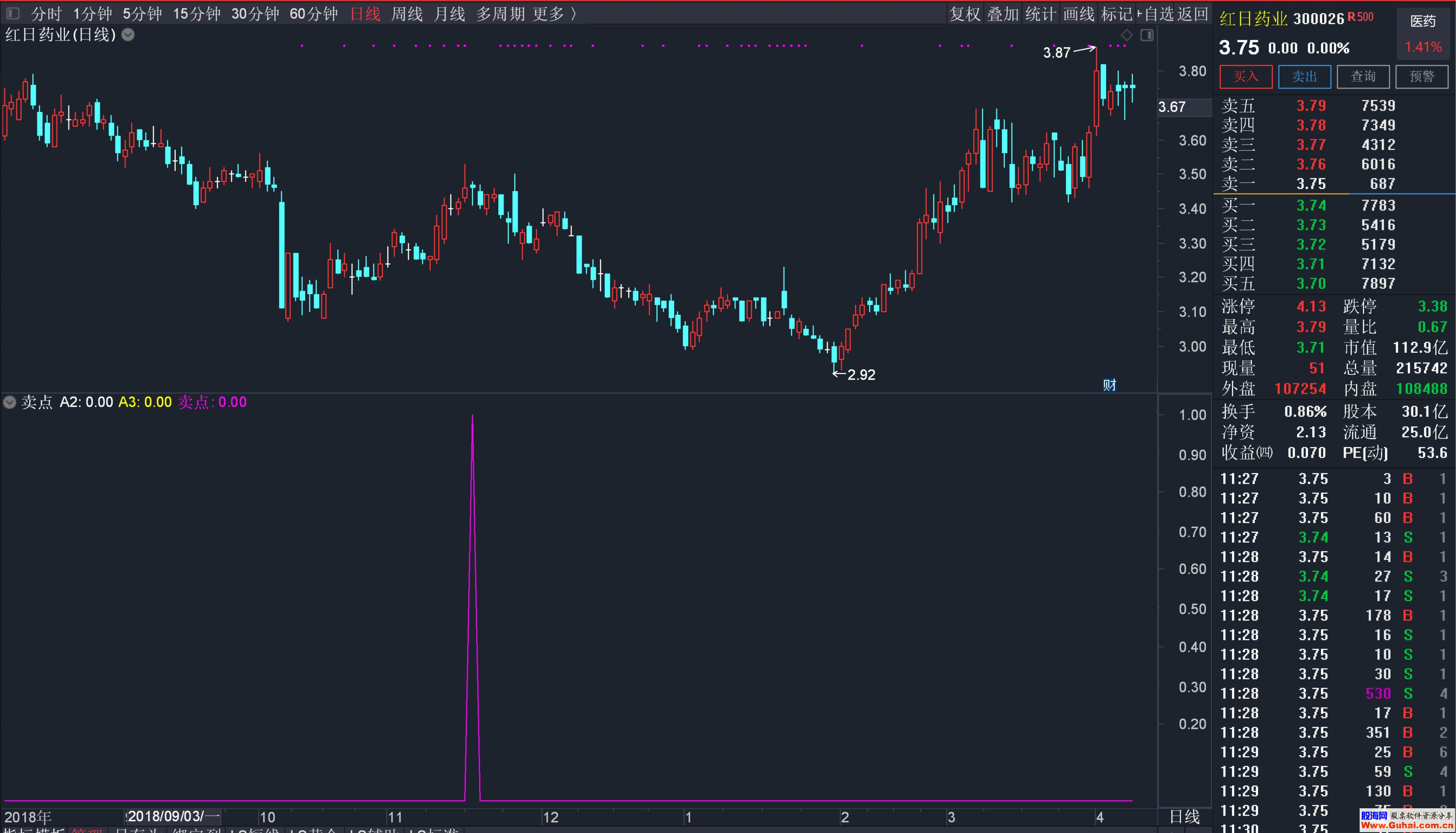1456x833 pixels.
Task: Click stock name 红日药业 in quote panel
Action: [1253, 19]
